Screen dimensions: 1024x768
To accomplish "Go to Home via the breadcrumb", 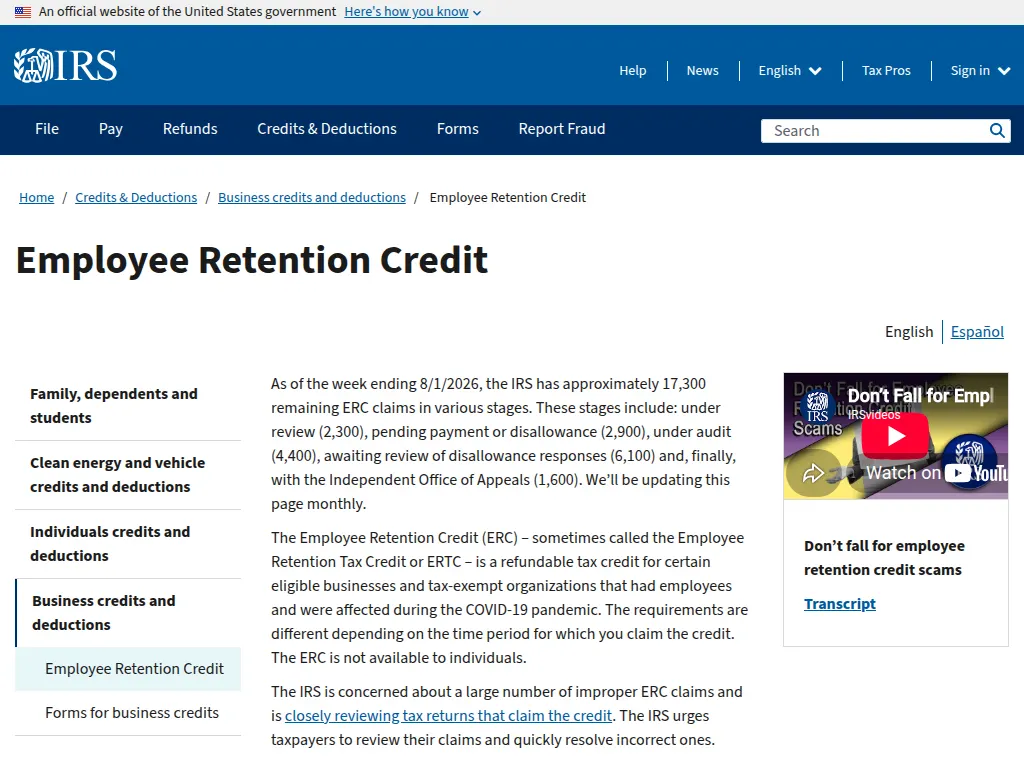I will tap(37, 197).
